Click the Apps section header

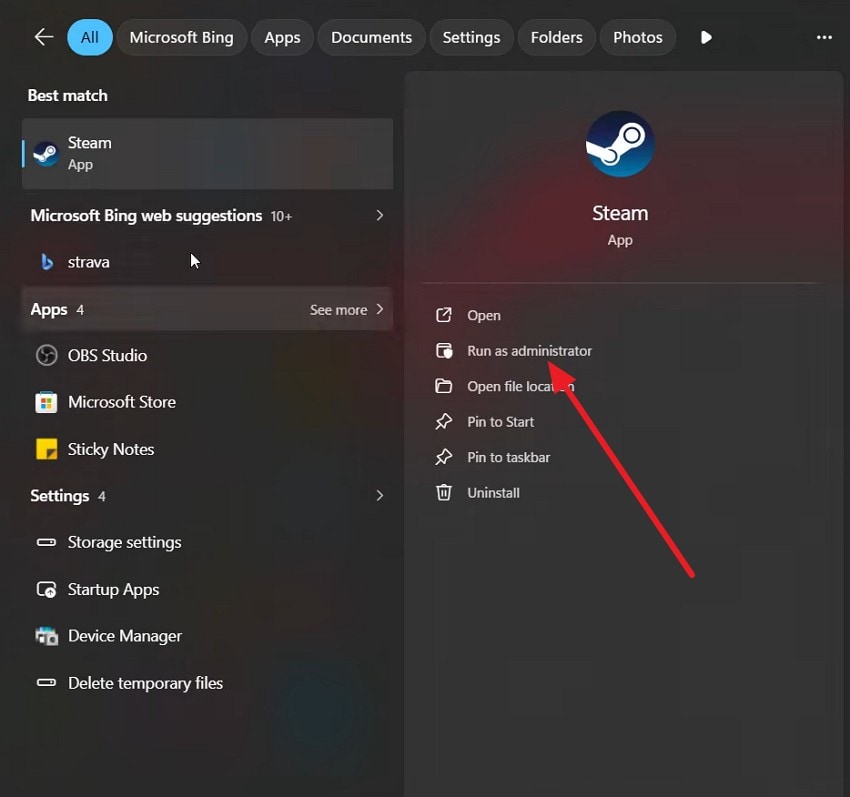point(49,310)
